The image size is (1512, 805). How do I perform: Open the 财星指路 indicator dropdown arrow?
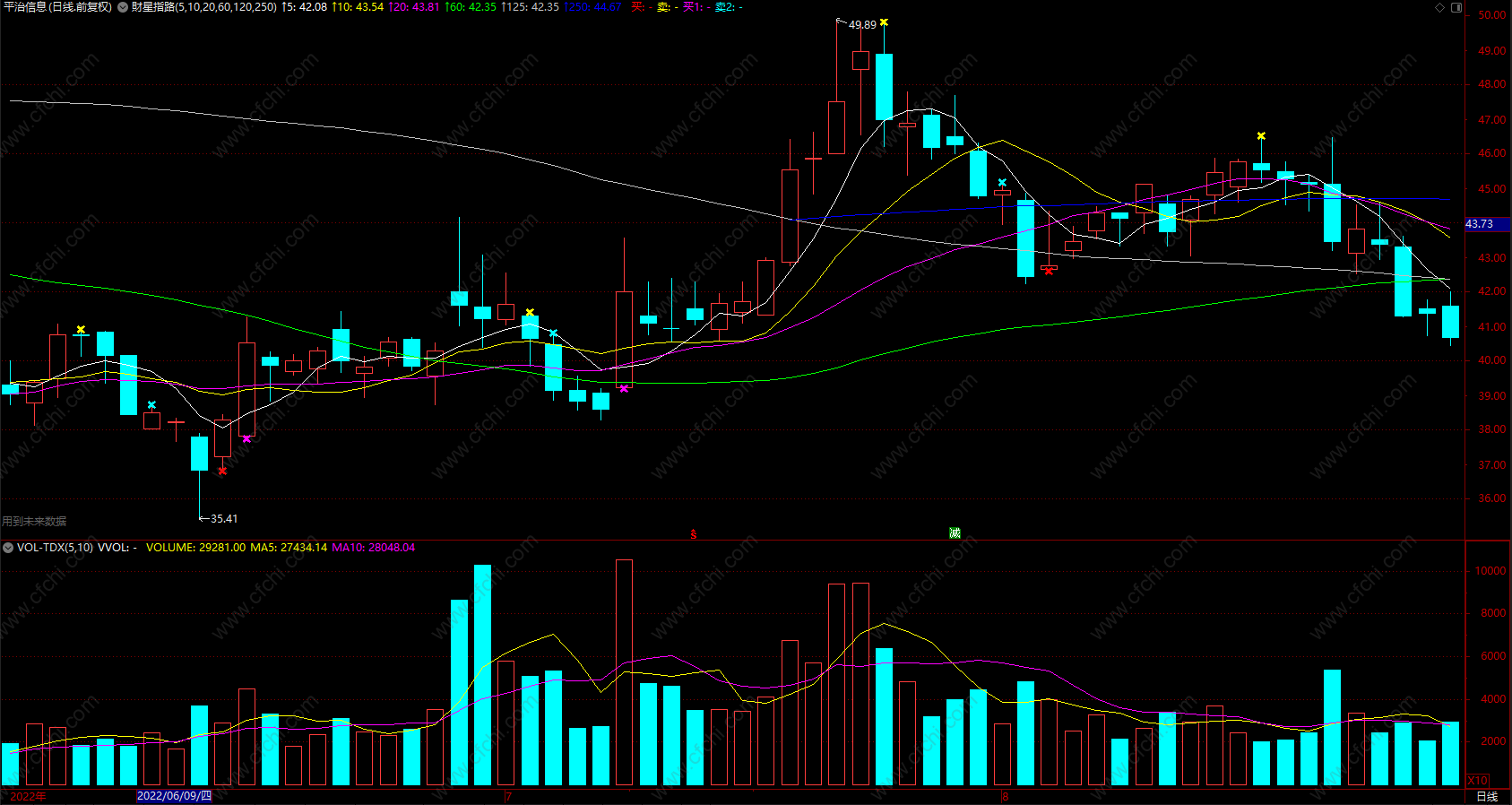pos(123,7)
